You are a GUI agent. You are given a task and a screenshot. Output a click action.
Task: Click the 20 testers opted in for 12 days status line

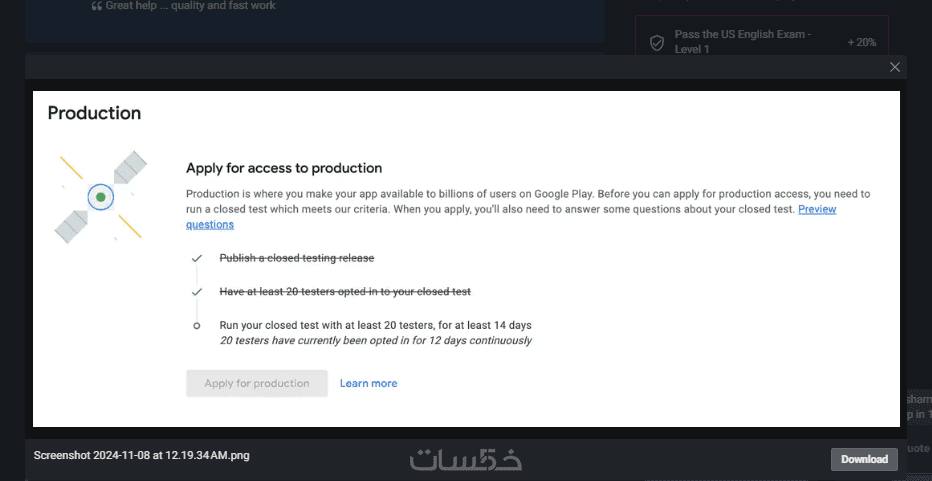coord(375,340)
